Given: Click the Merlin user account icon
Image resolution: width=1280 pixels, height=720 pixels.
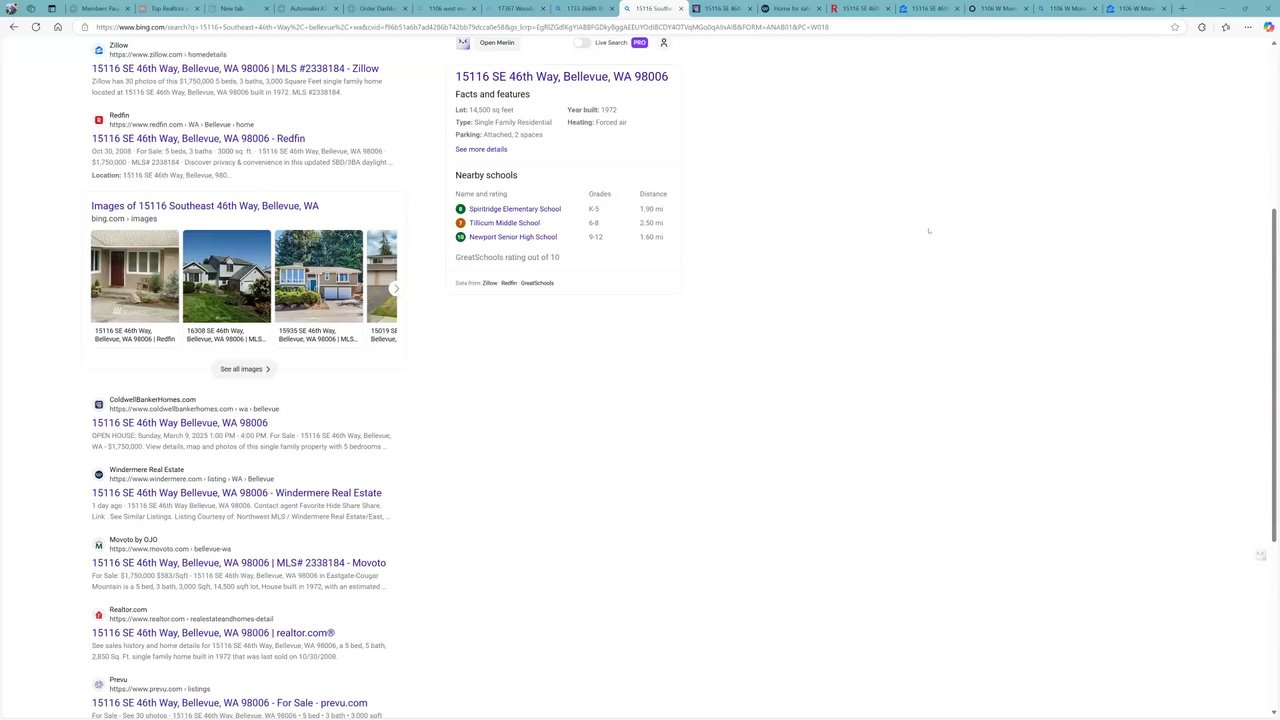Looking at the screenshot, I should (x=663, y=43).
